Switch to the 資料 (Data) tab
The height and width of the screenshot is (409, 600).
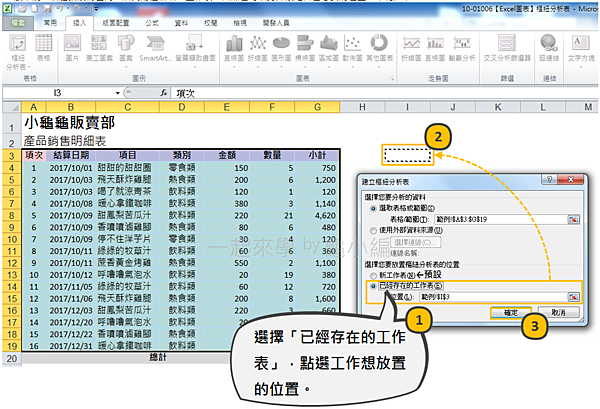click(181, 23)
